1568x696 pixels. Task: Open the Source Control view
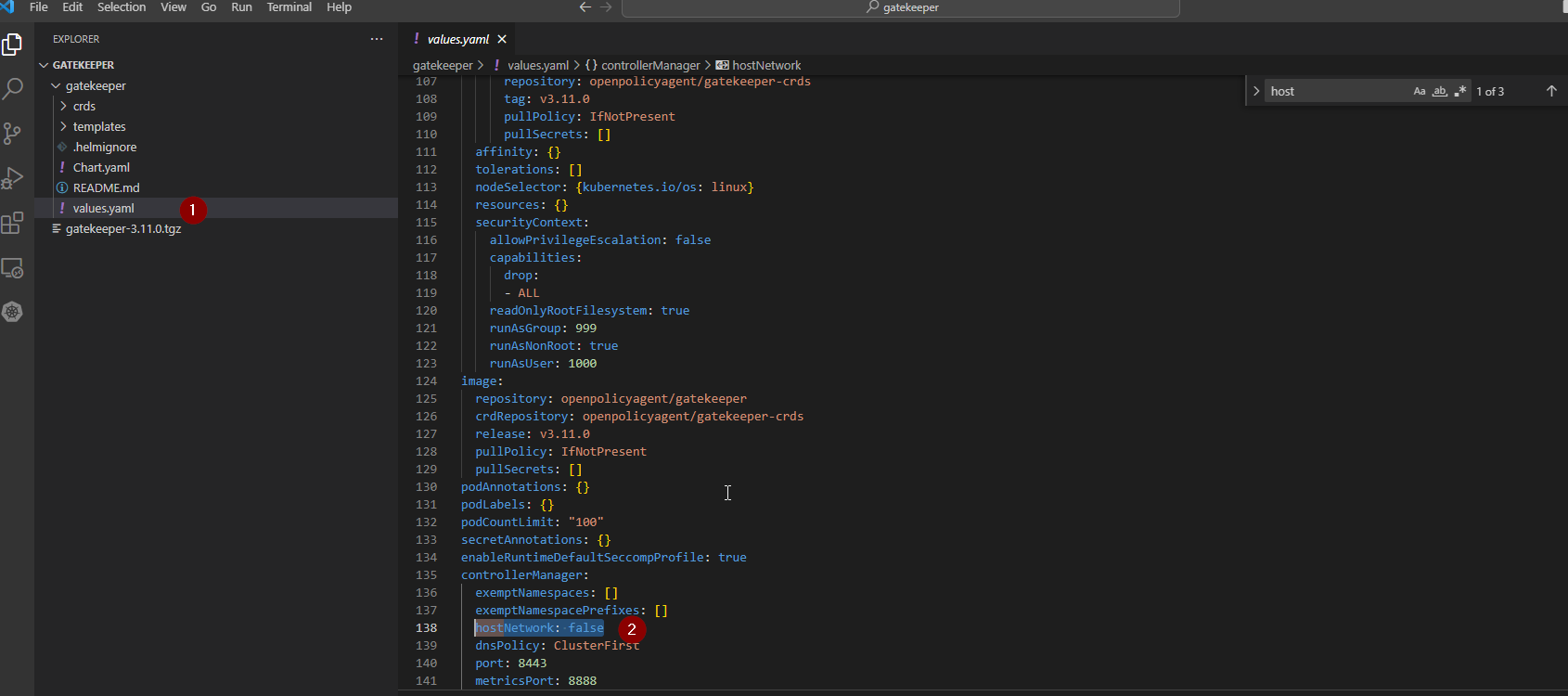tap(12, 134)
